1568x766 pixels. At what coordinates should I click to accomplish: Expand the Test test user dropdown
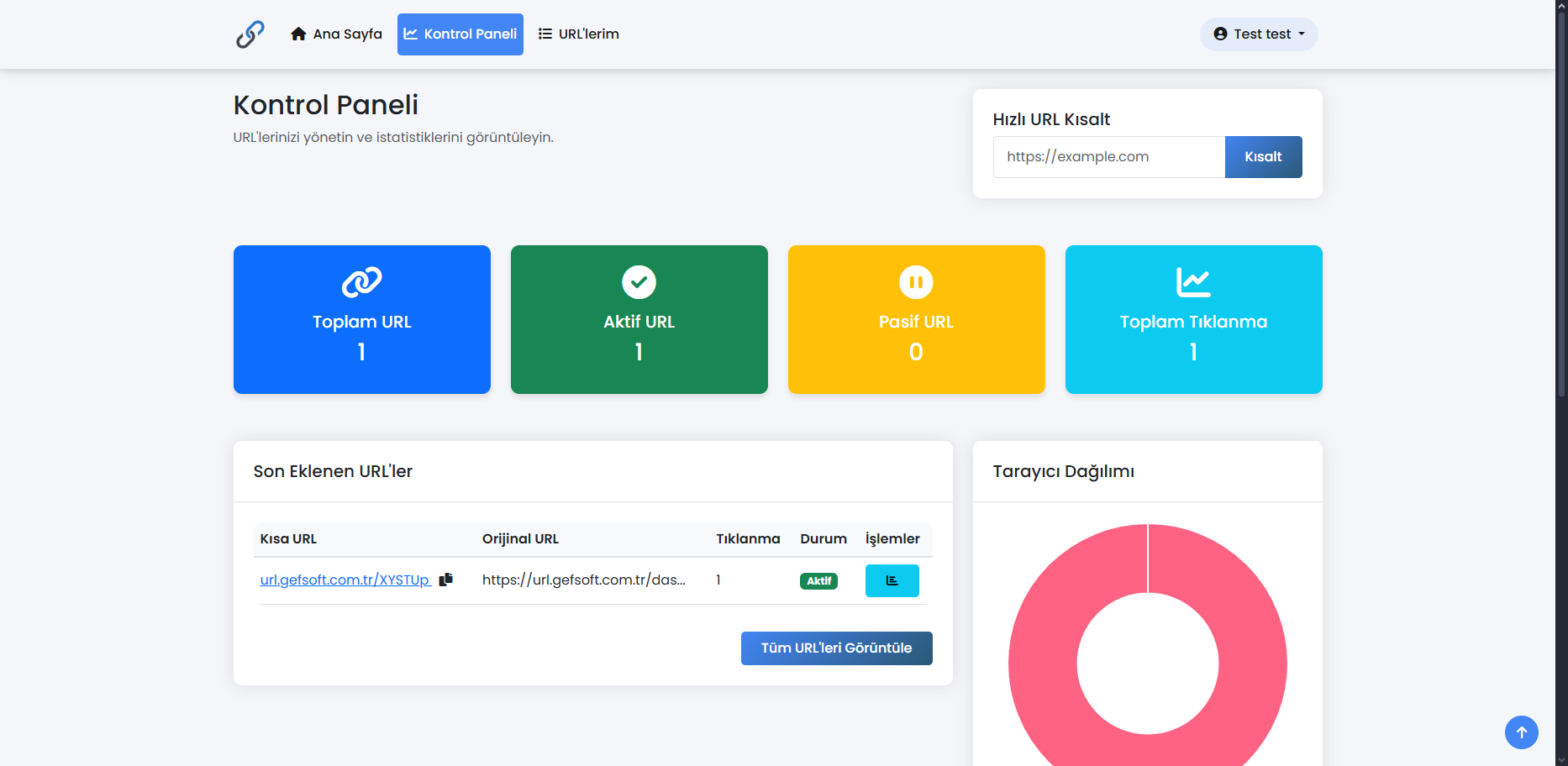(x=1259, y=34)
